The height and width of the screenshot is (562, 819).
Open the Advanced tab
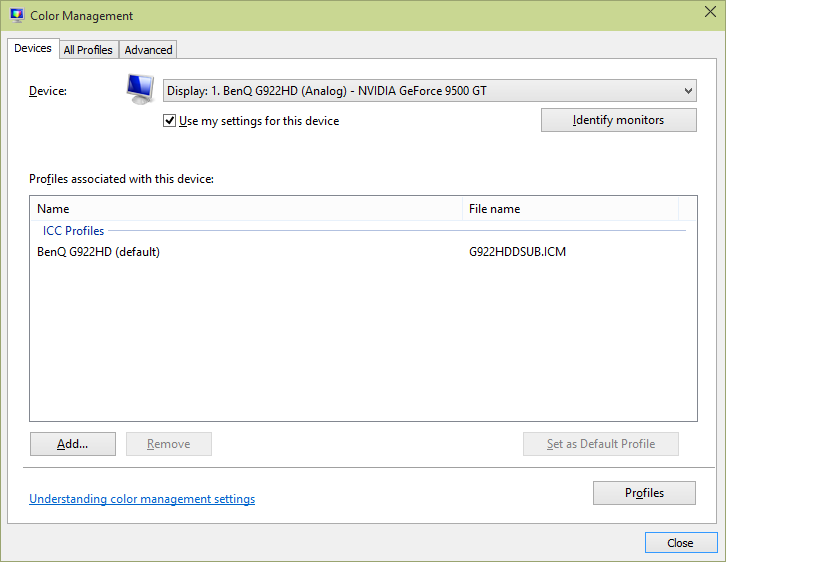click(x=148, y=50)
